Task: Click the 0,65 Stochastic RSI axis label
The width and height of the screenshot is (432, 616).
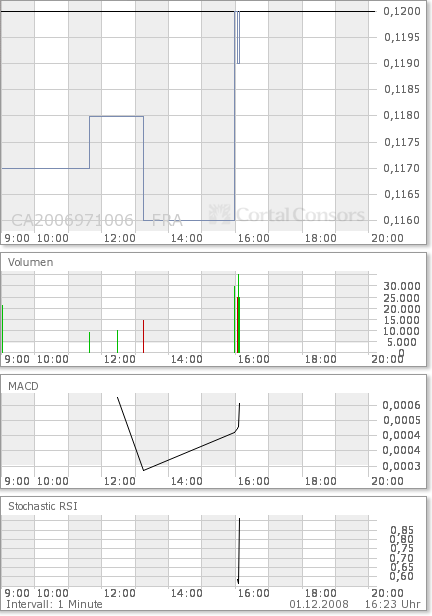Action: pos(402,567)
